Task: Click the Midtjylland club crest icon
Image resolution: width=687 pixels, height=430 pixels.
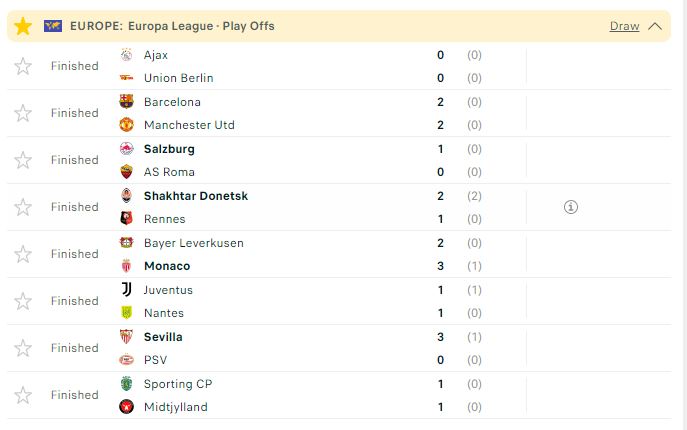Action: point(126,407)
